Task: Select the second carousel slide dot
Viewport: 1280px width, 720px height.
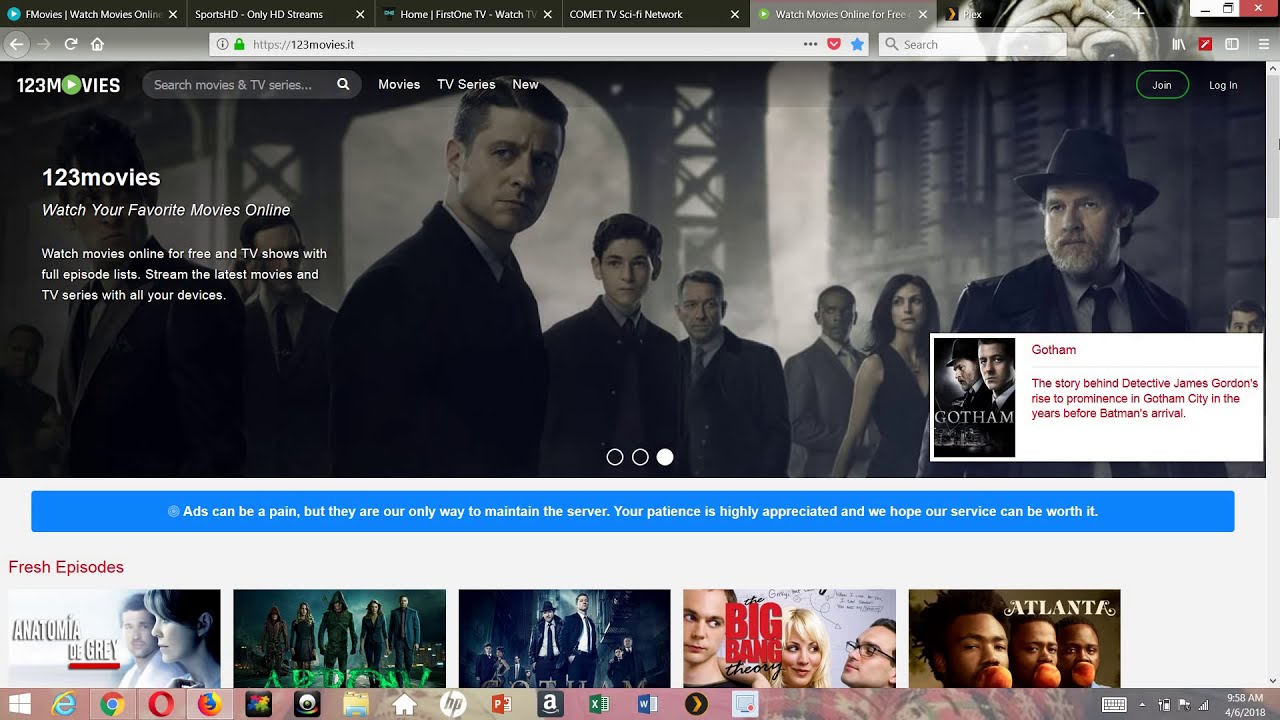Action: click(640, 457)
